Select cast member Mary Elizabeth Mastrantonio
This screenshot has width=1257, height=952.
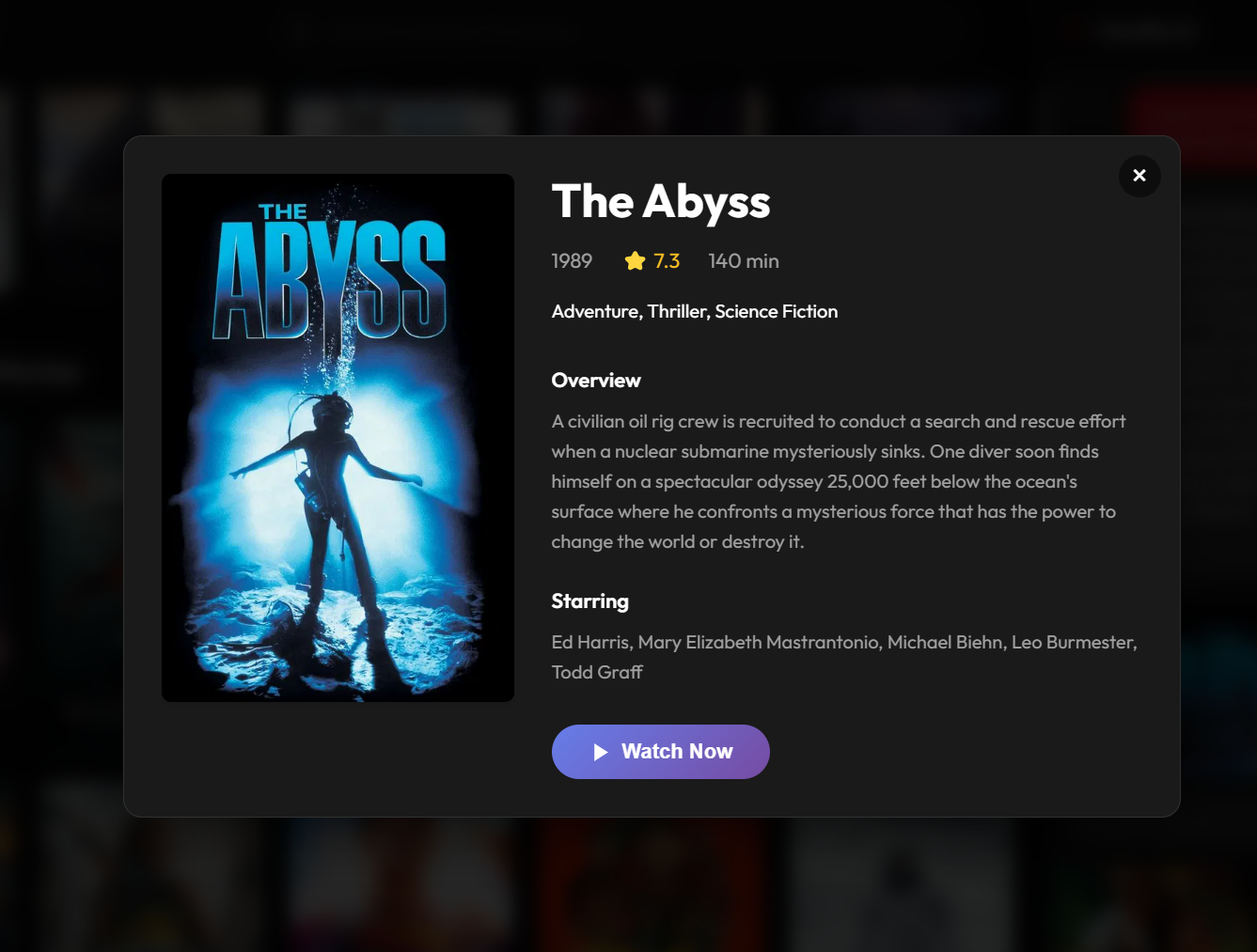(x=759, y=643)
